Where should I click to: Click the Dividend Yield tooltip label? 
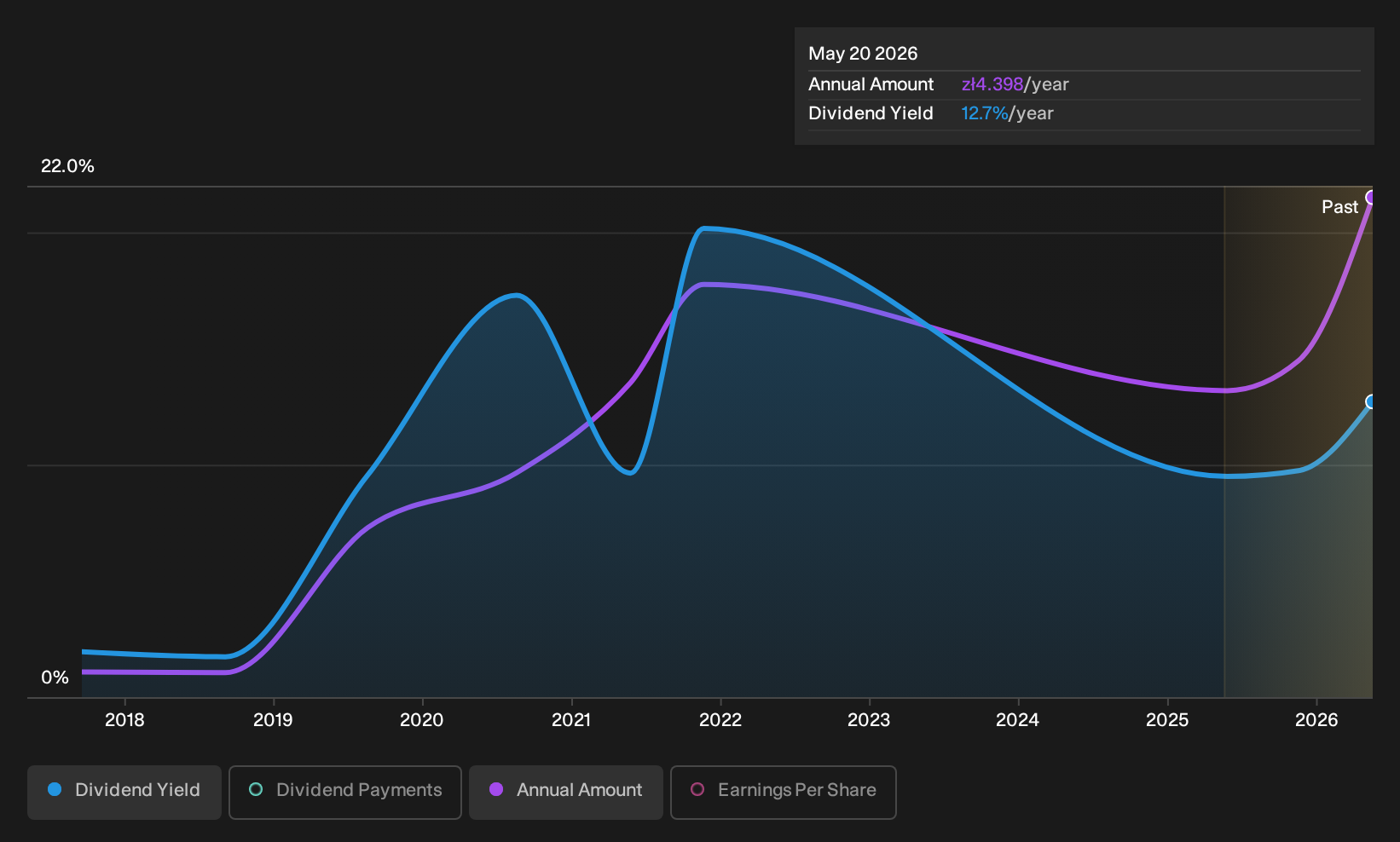pos(871,113)
